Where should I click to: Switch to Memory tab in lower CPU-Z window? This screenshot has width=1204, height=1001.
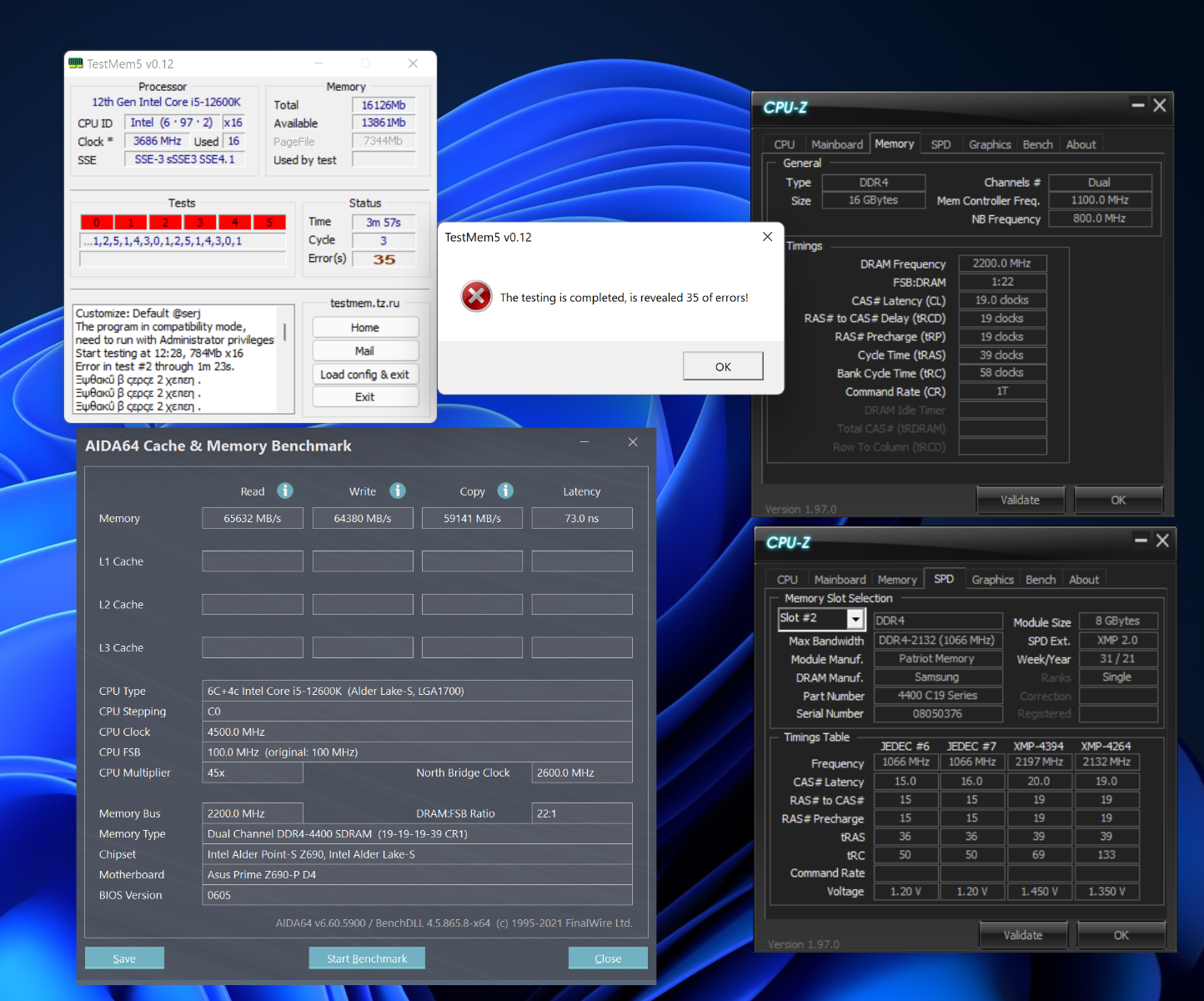click(x=897, y=580)
